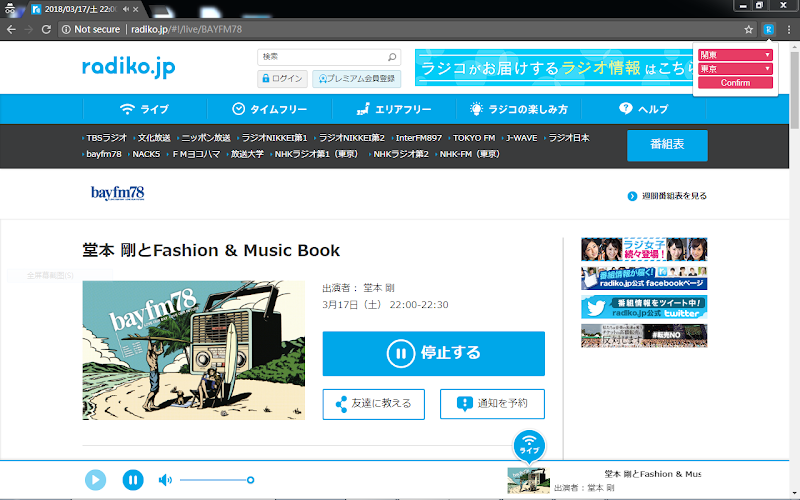Open TOKYO FM station link
The width and height of the screenshot is (800, 500).
point(474,138)
